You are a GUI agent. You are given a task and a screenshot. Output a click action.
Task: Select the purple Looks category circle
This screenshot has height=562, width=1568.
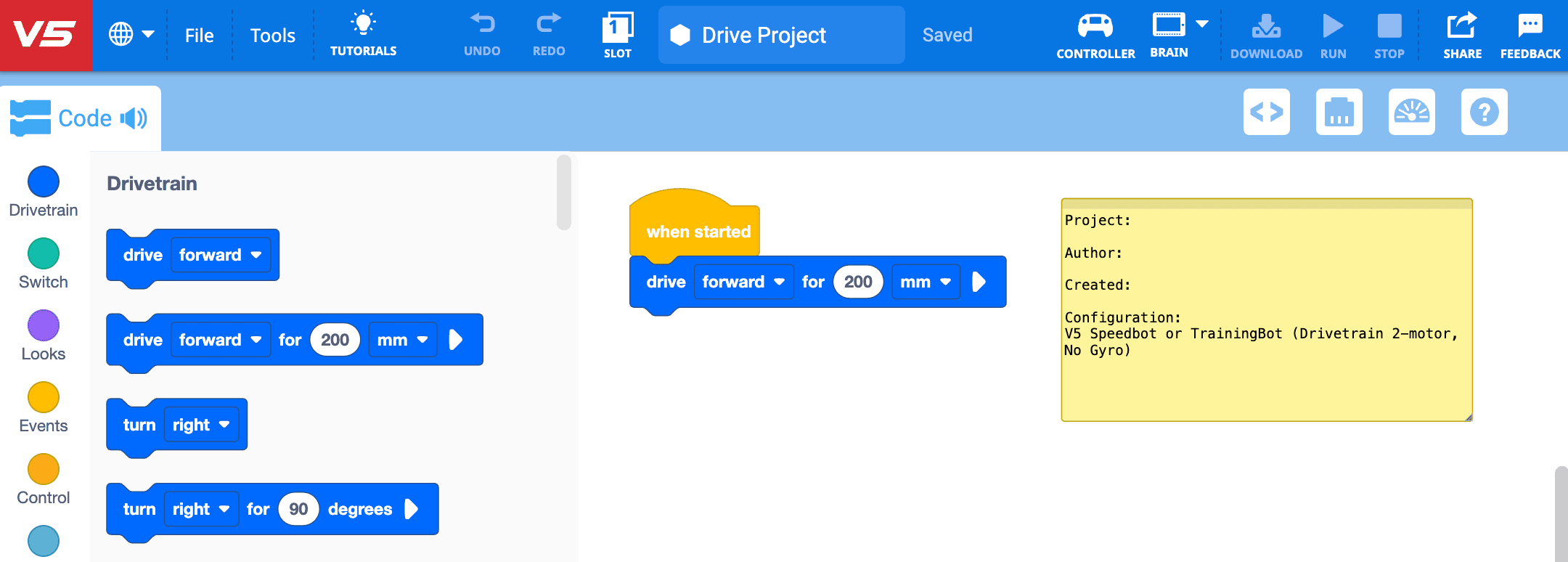pos(44,325)
